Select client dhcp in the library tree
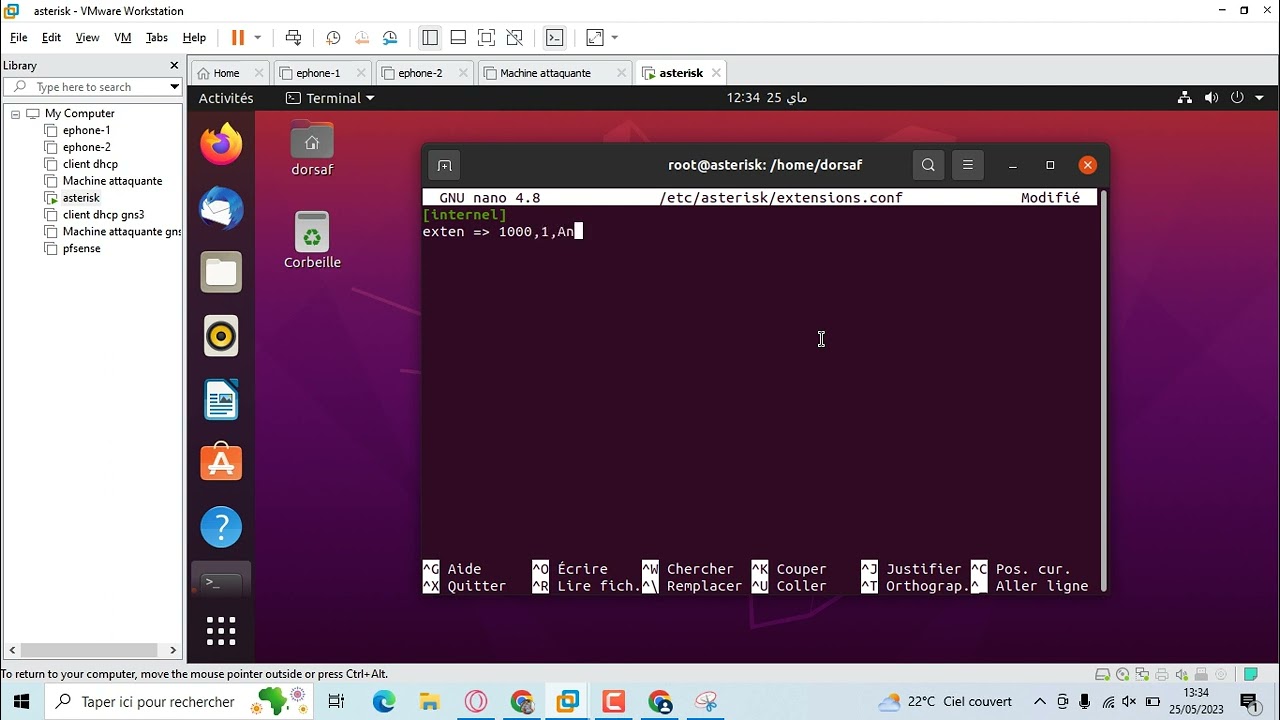Viewport: 1280px width, 720px height. (x=90, y=164)
